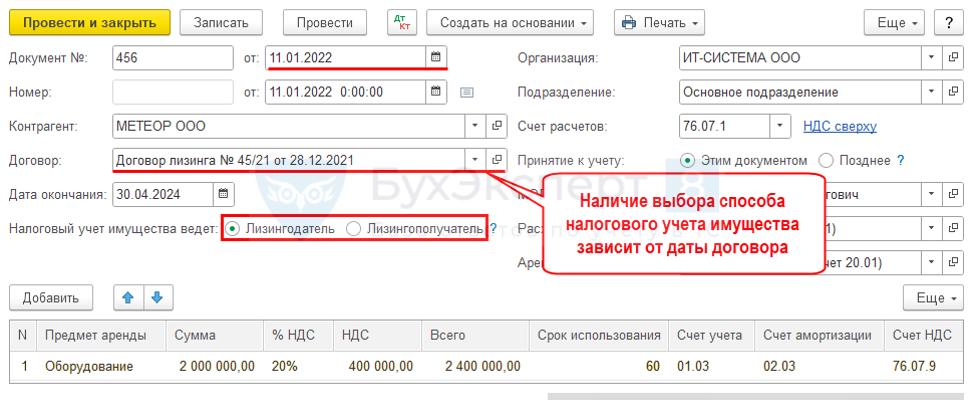Open calendar for document date 11.01.2022
This screenshot has height=400, width=975.
click(x=435, y=57)
